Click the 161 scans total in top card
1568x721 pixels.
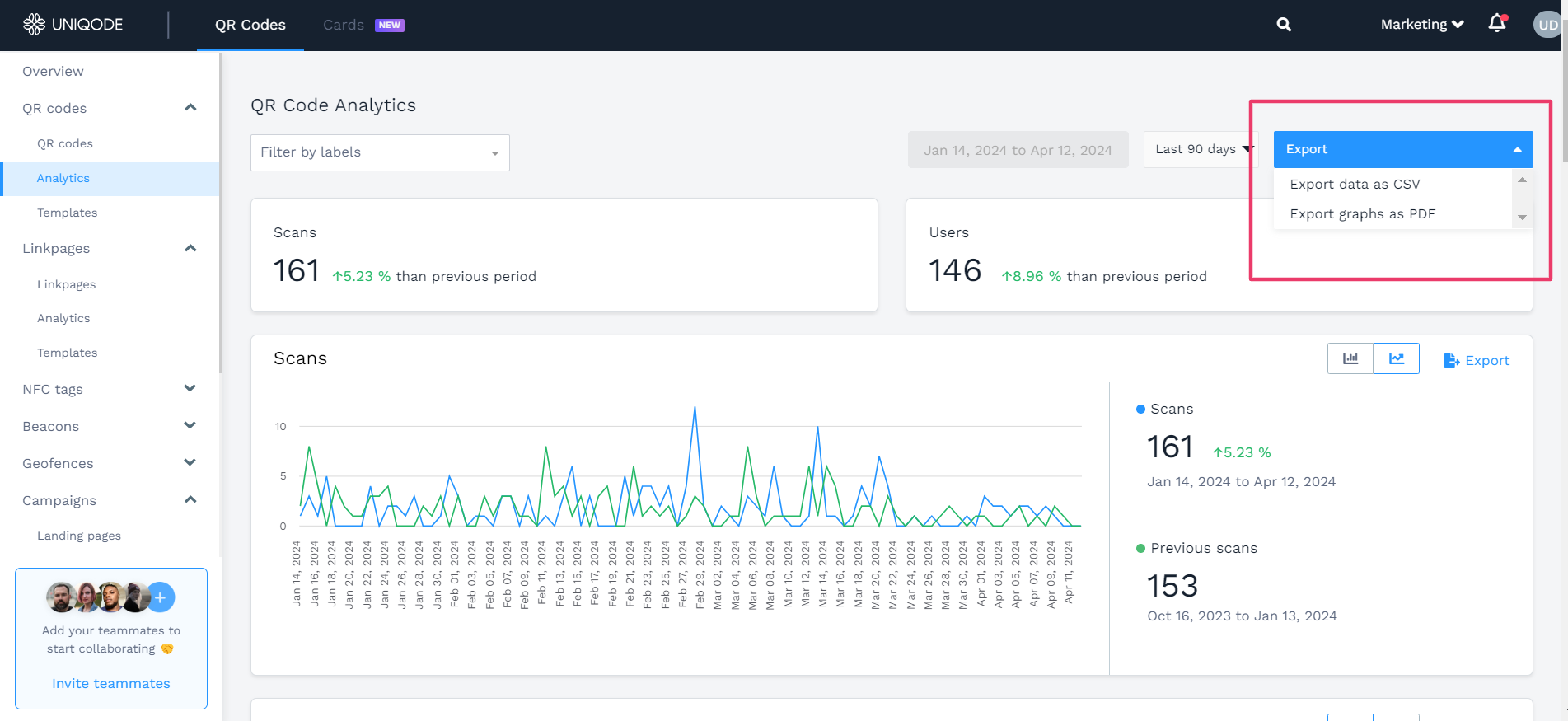click(x=296, y=271)
